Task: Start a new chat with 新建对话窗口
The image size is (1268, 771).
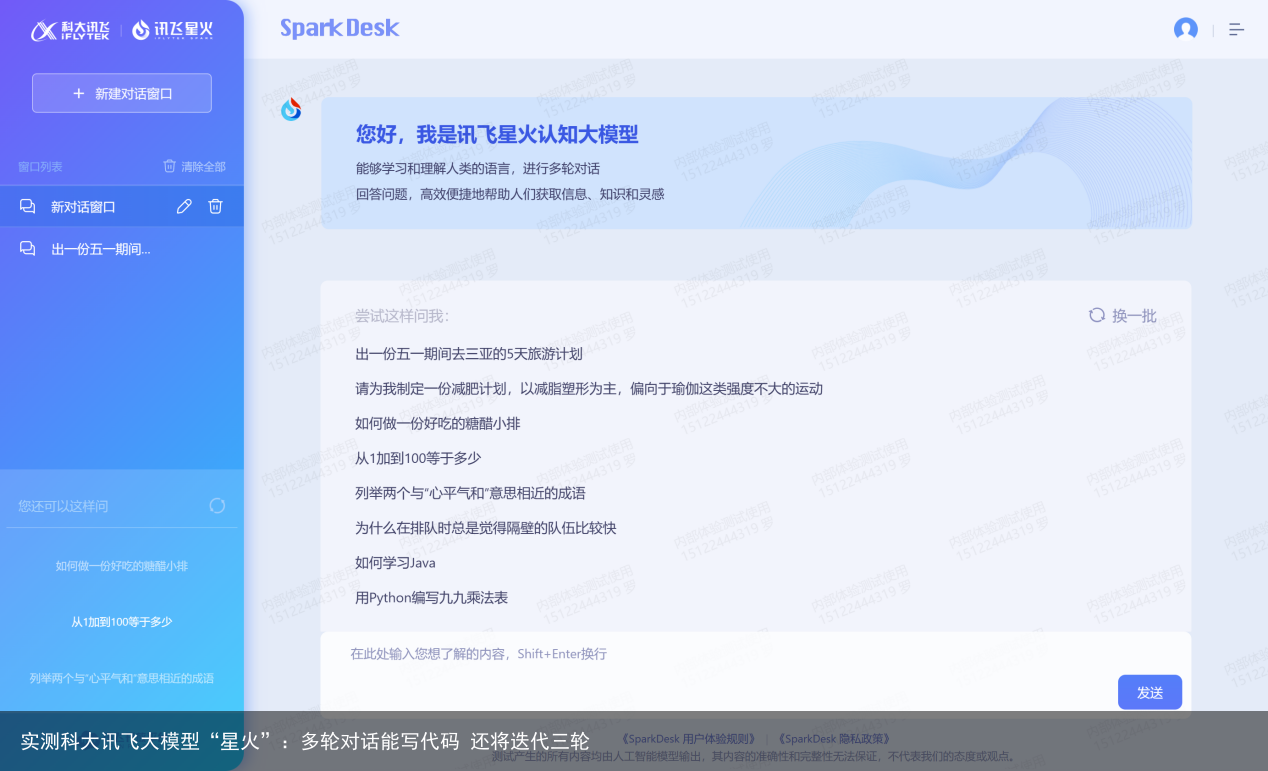Action: pyautogui.click(x=122, y=93)
